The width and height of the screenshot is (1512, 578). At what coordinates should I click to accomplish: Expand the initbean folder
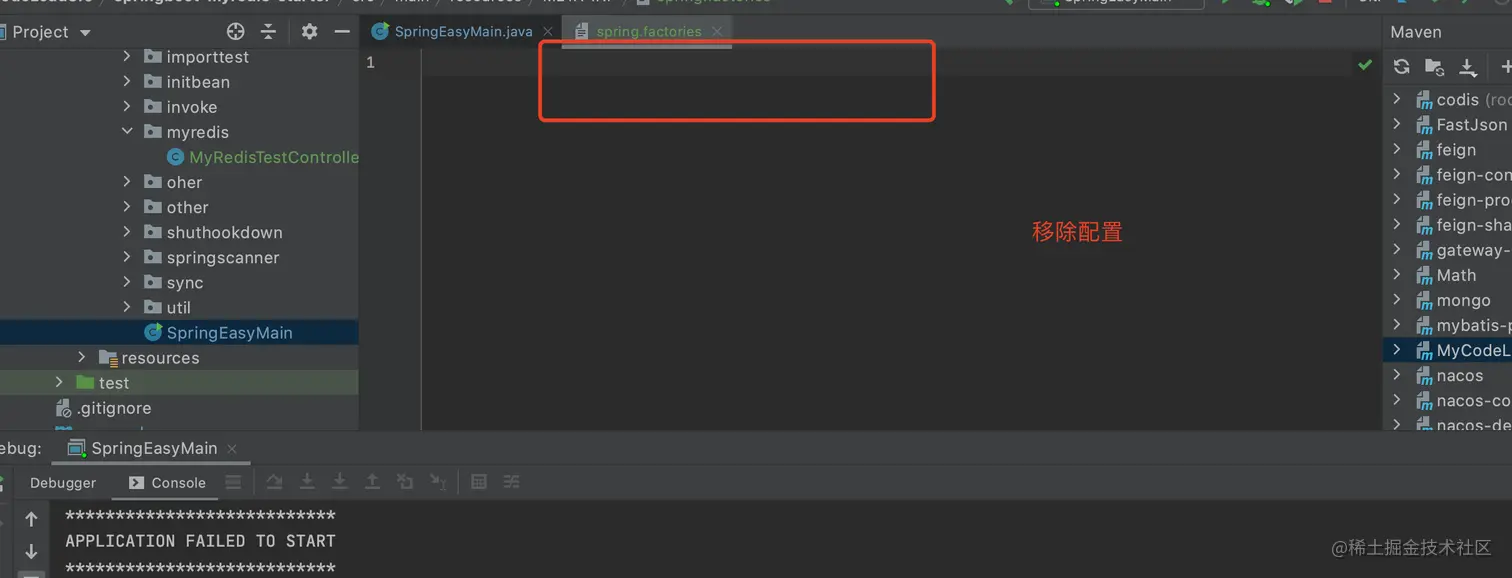pos(127,82)
